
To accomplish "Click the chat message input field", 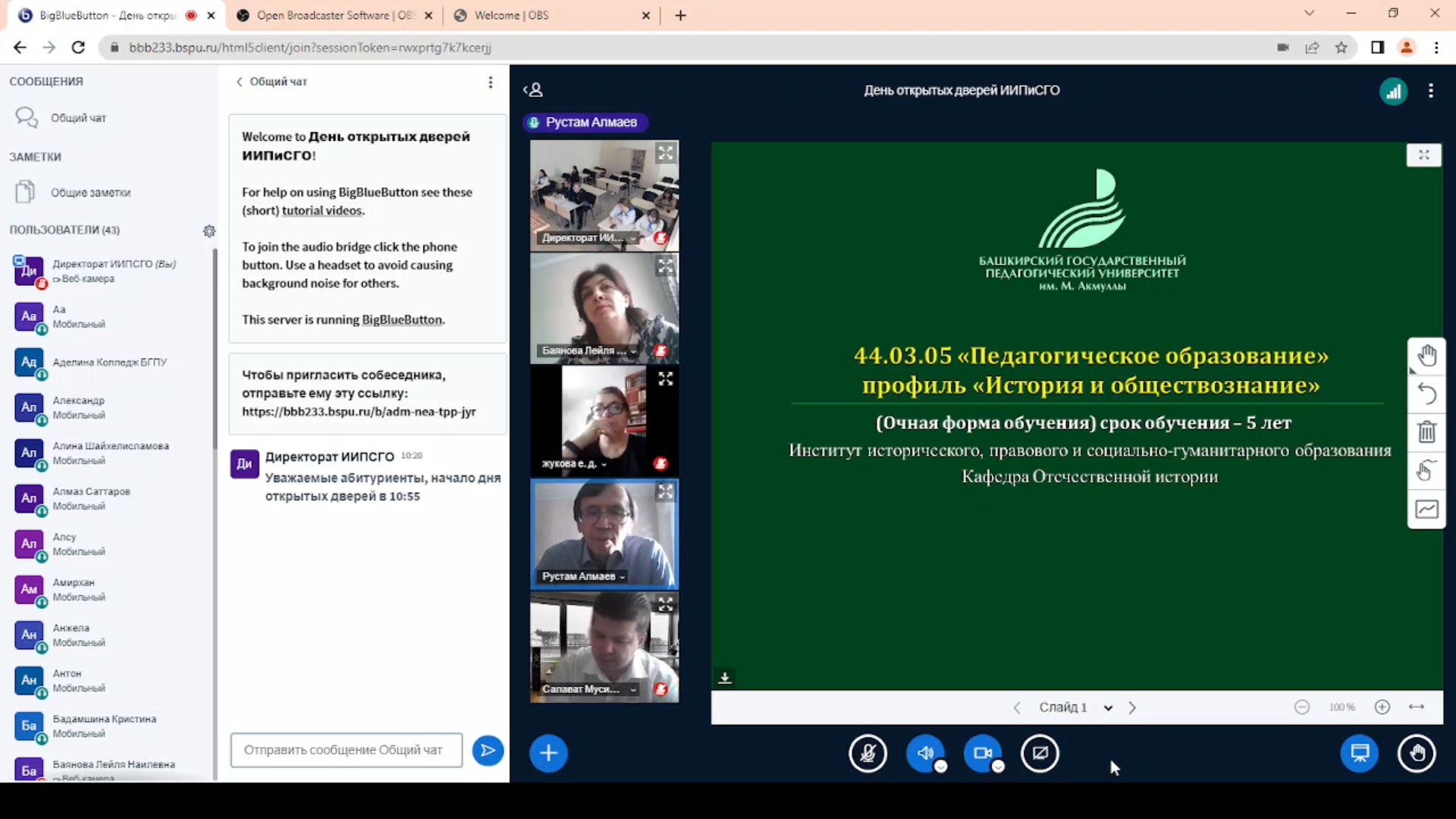I will [x=347, y=750].
